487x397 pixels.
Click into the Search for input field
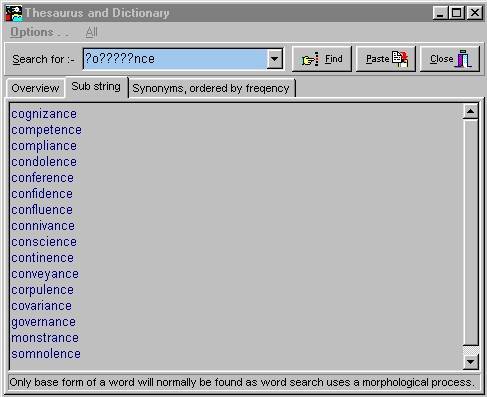pyautogui.click(x=175, y=59)
